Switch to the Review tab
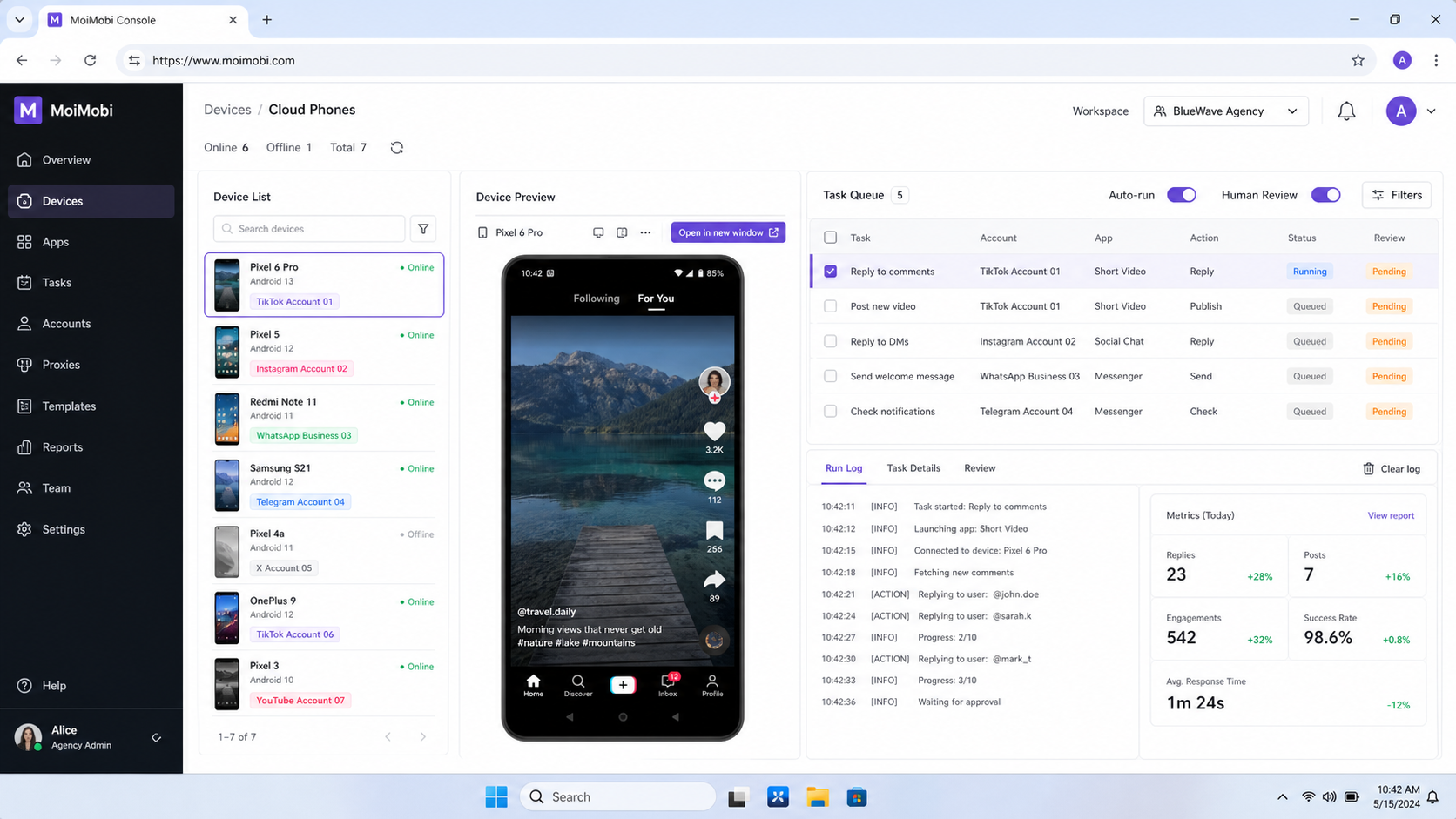Screen dimensions: 1456x819 tap(979, 469)
